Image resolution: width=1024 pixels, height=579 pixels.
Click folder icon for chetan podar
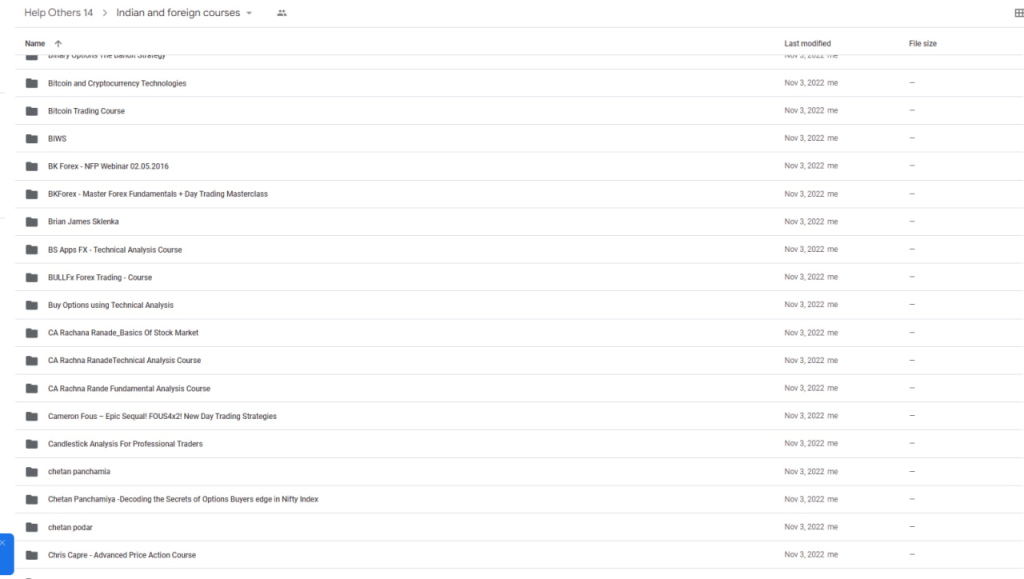[x=31, y=527]
